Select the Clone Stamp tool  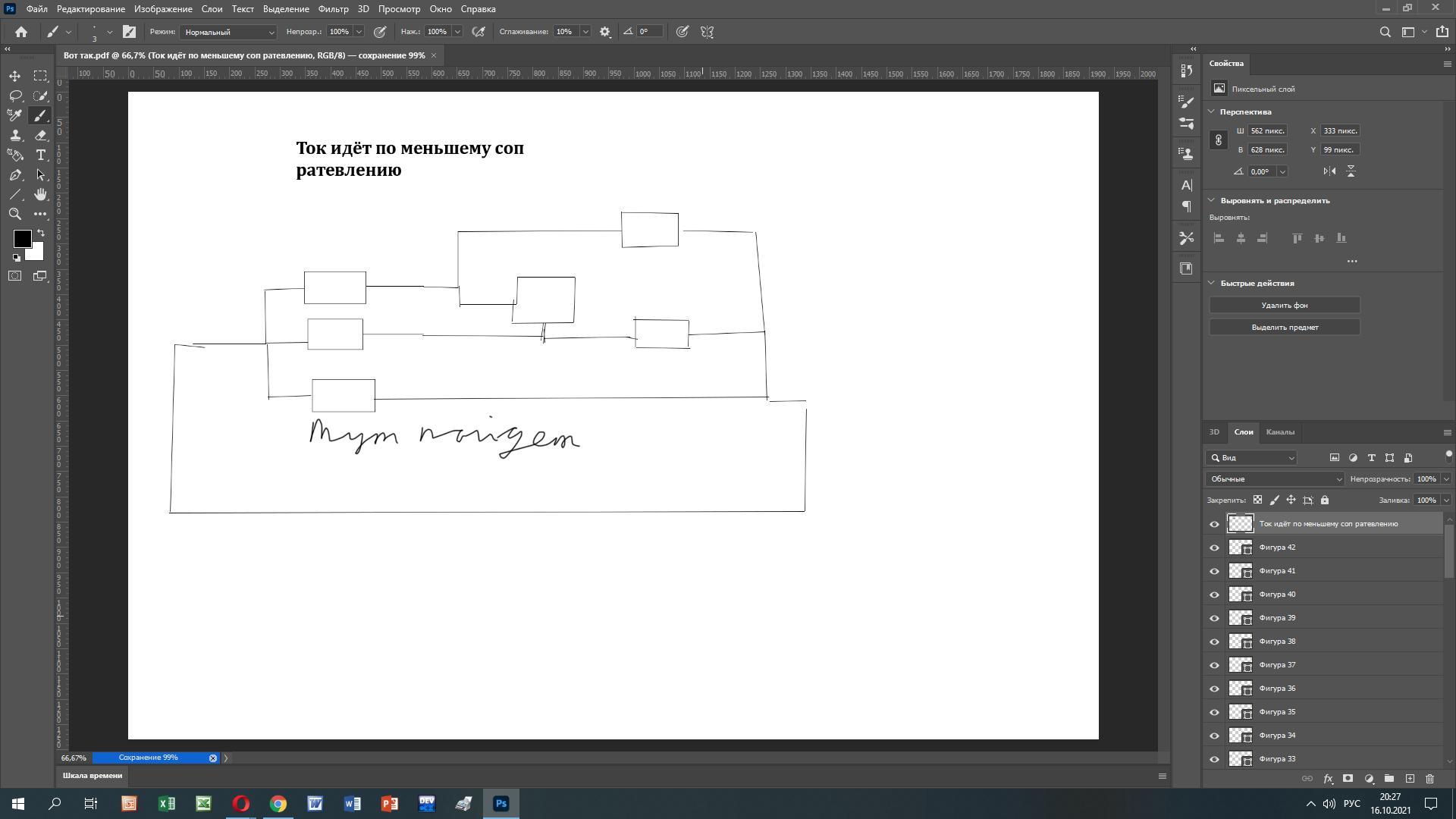(x=15, y=135)
